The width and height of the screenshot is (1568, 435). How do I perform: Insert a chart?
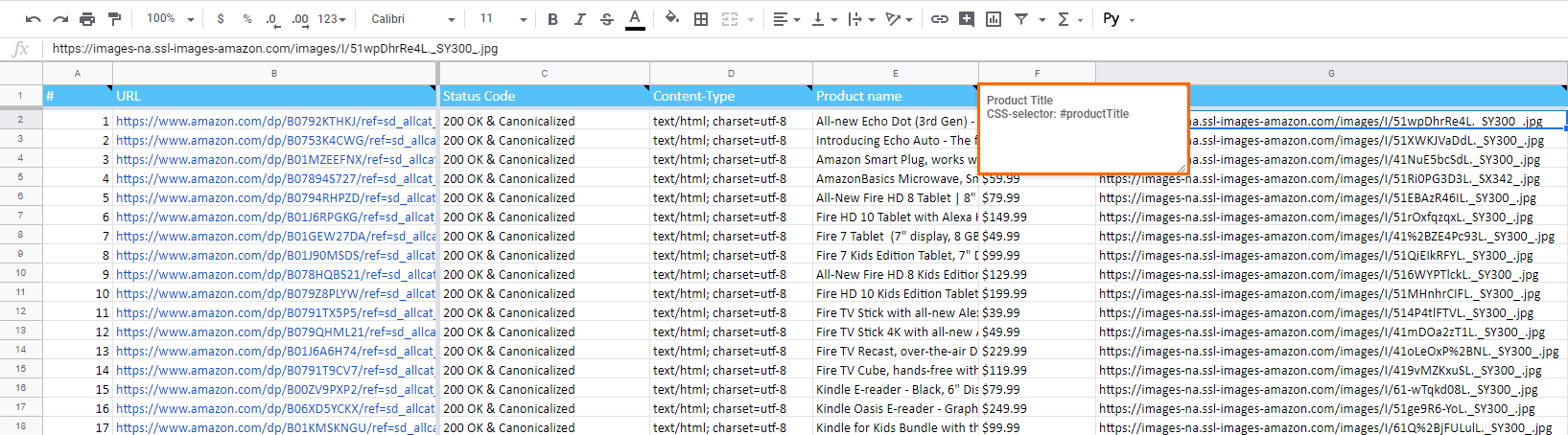pyautogui.click(x=994, y=19)
